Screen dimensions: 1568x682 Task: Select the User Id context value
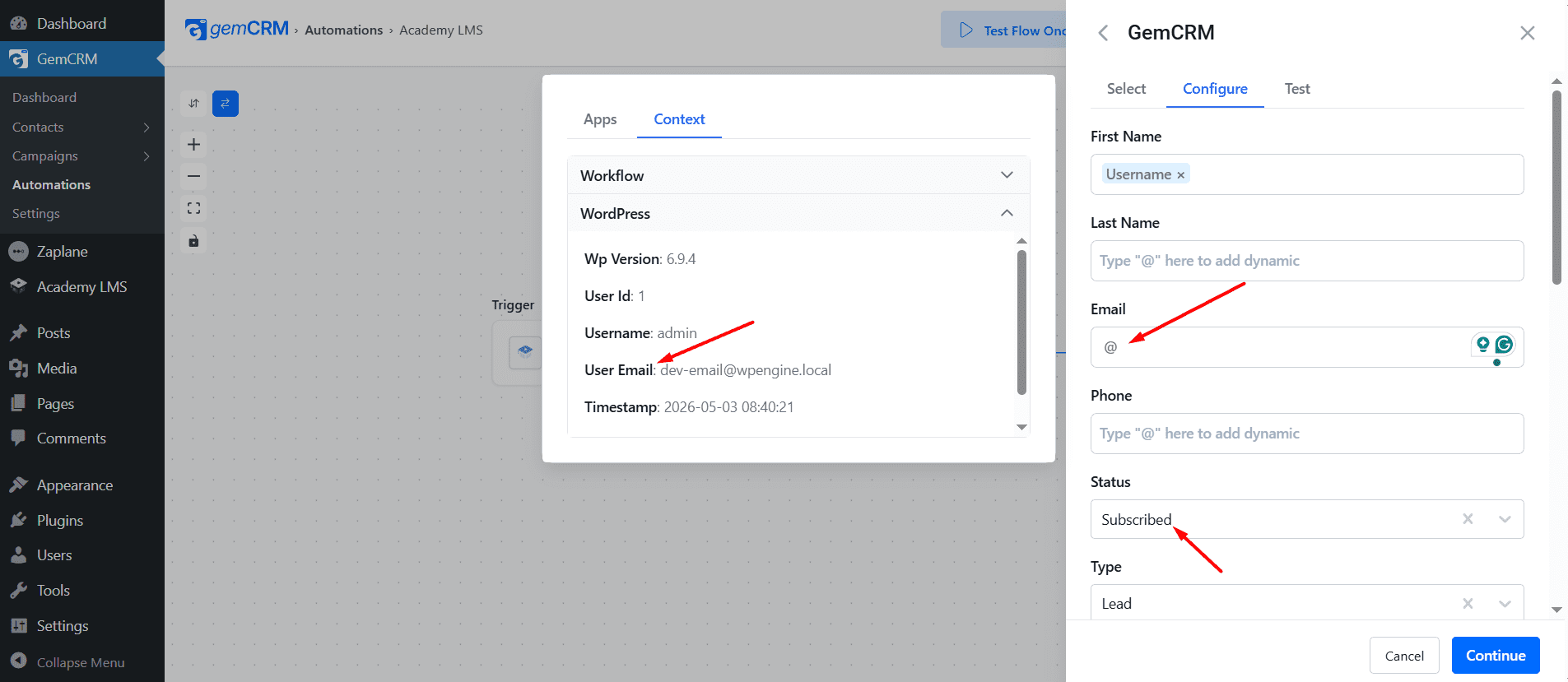615,296
